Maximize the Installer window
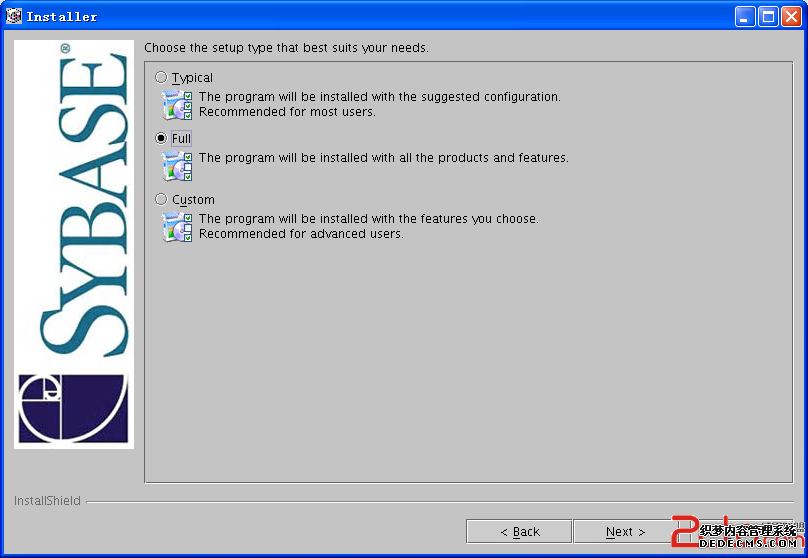The width and height of the screenshot is (808, 558). click(x=768, y=16)
